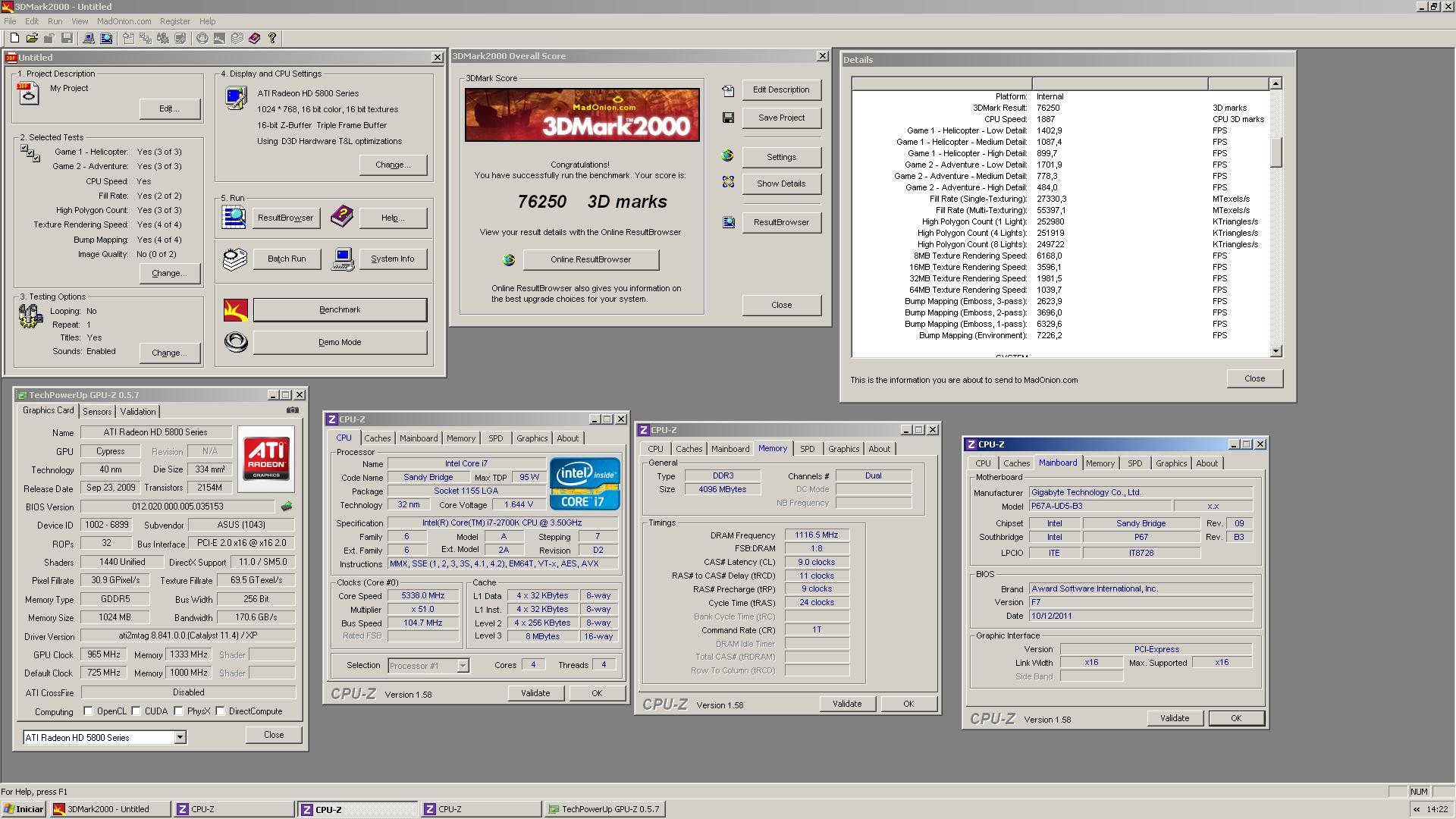Click the Start (Iniciar) button

pyautogui.click(x=24, y=809)
